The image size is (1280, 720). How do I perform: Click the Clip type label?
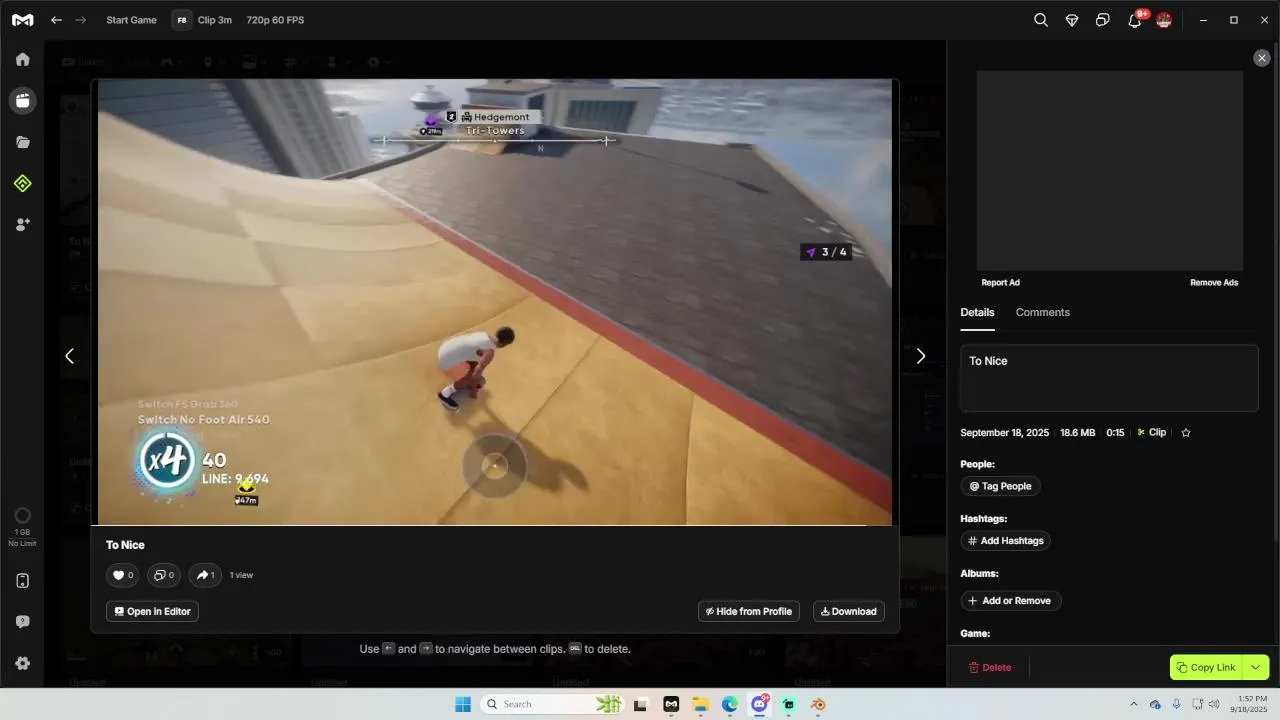pos(1151,433)
